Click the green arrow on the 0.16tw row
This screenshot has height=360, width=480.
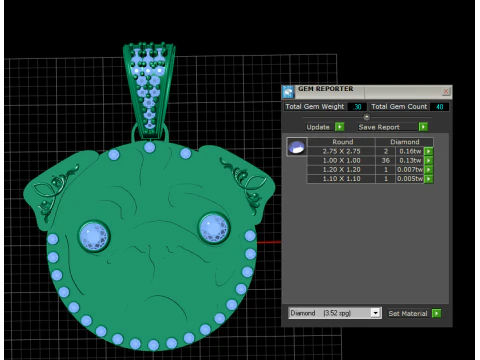click(429, 151)
